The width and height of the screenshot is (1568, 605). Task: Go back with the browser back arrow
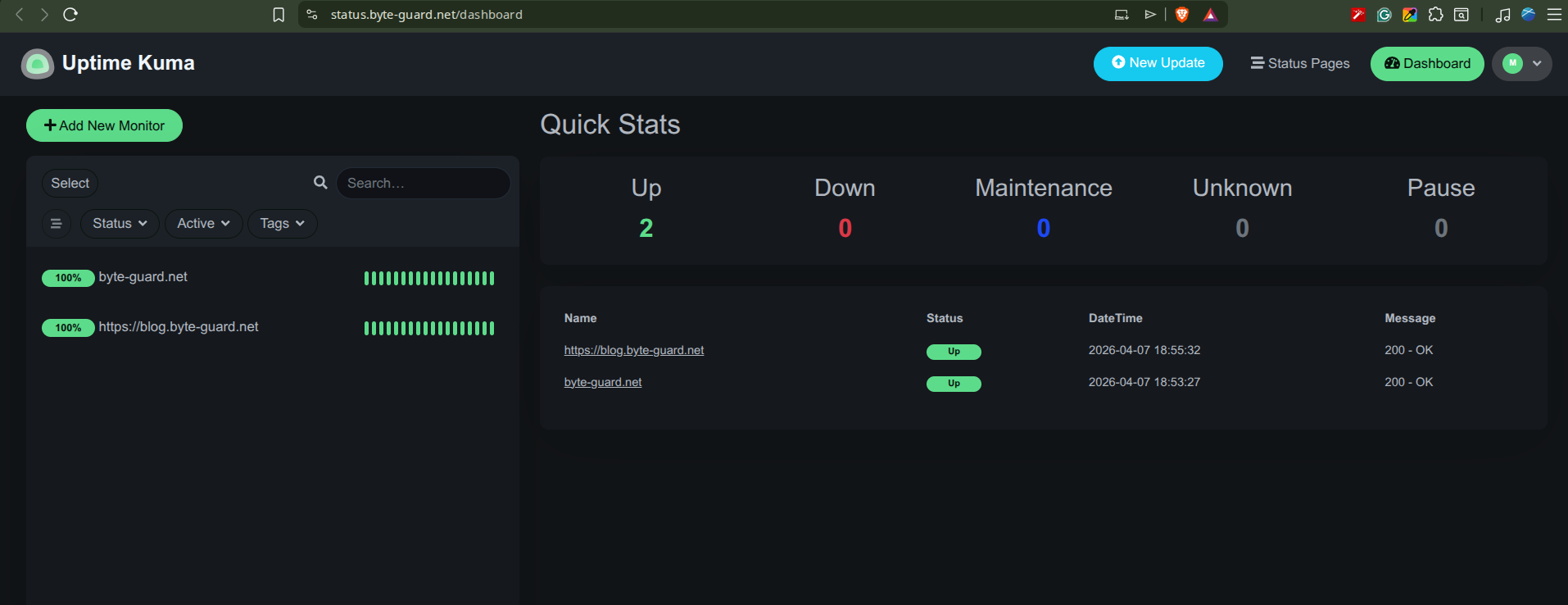tap(19, 15)
